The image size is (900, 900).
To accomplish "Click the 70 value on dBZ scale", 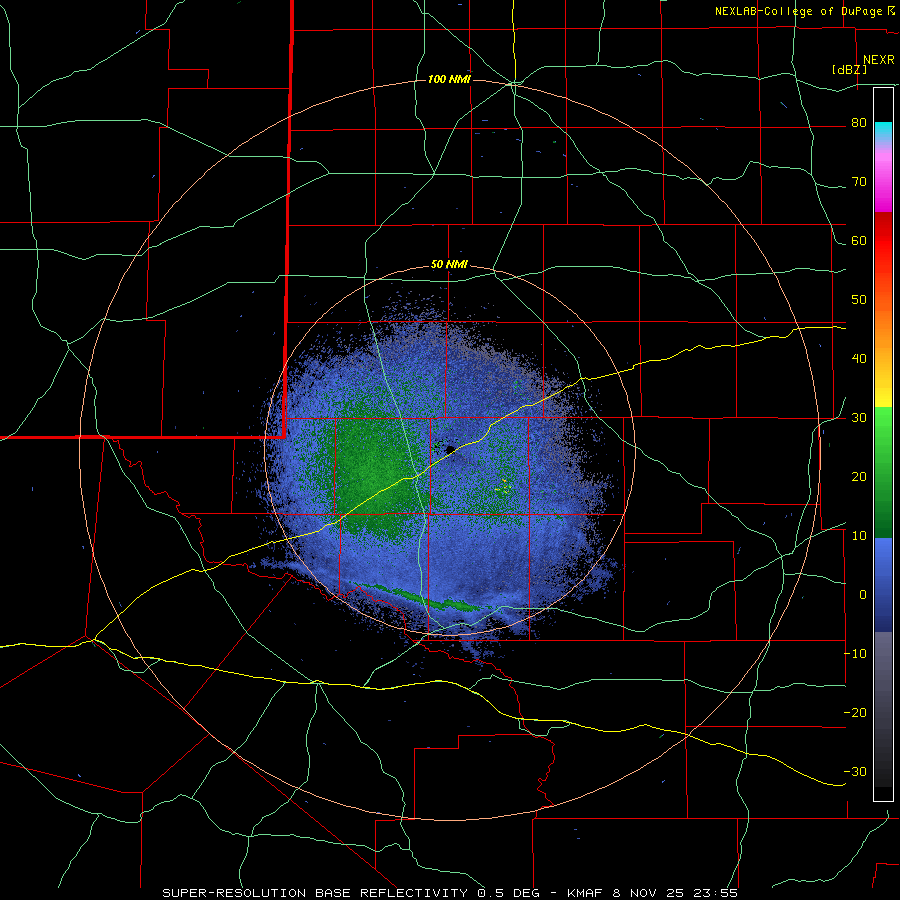I will (859, 182).
